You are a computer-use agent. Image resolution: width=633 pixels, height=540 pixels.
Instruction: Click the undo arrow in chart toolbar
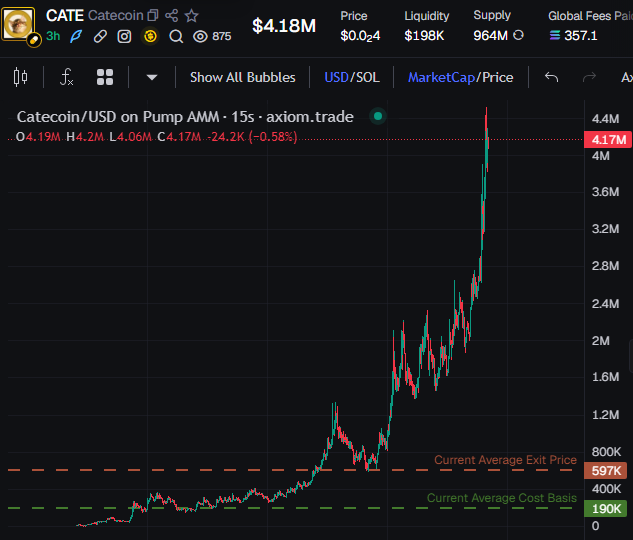551,77
